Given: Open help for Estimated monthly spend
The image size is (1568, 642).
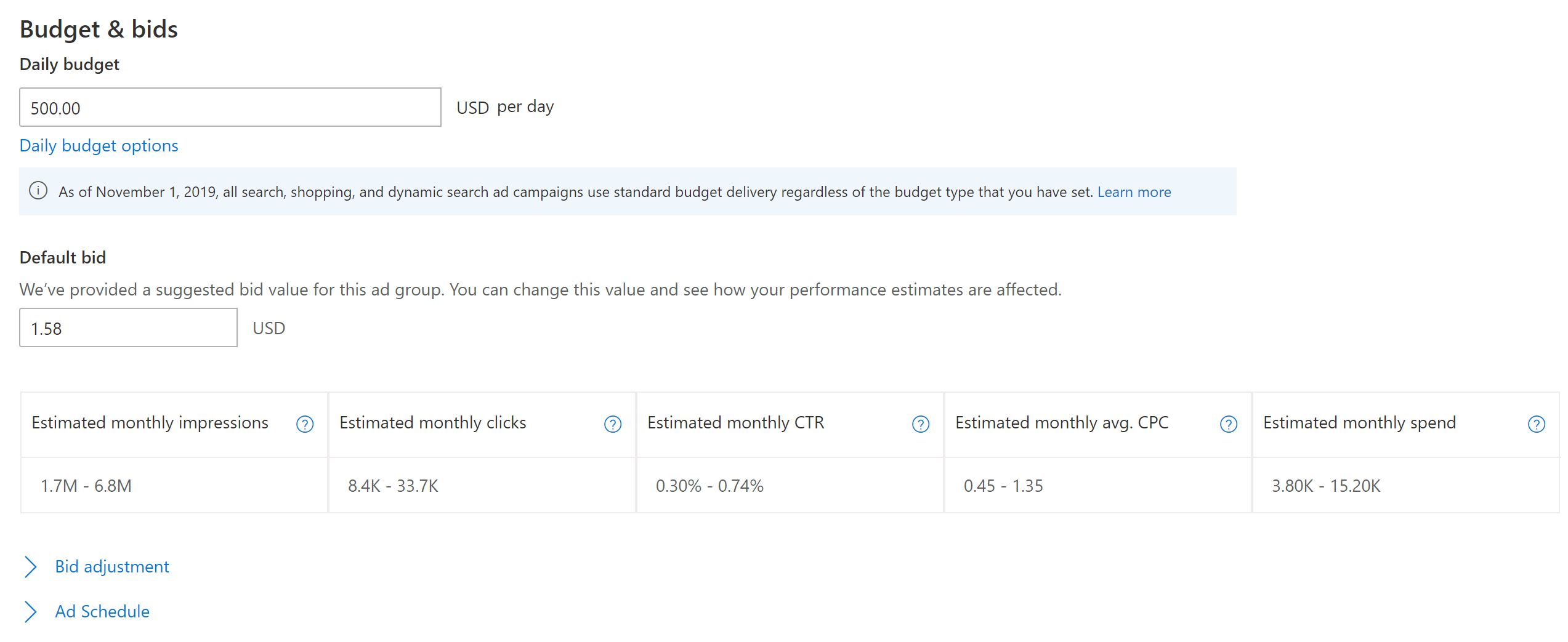Looking at the screenshot, I should (1537, 424).
